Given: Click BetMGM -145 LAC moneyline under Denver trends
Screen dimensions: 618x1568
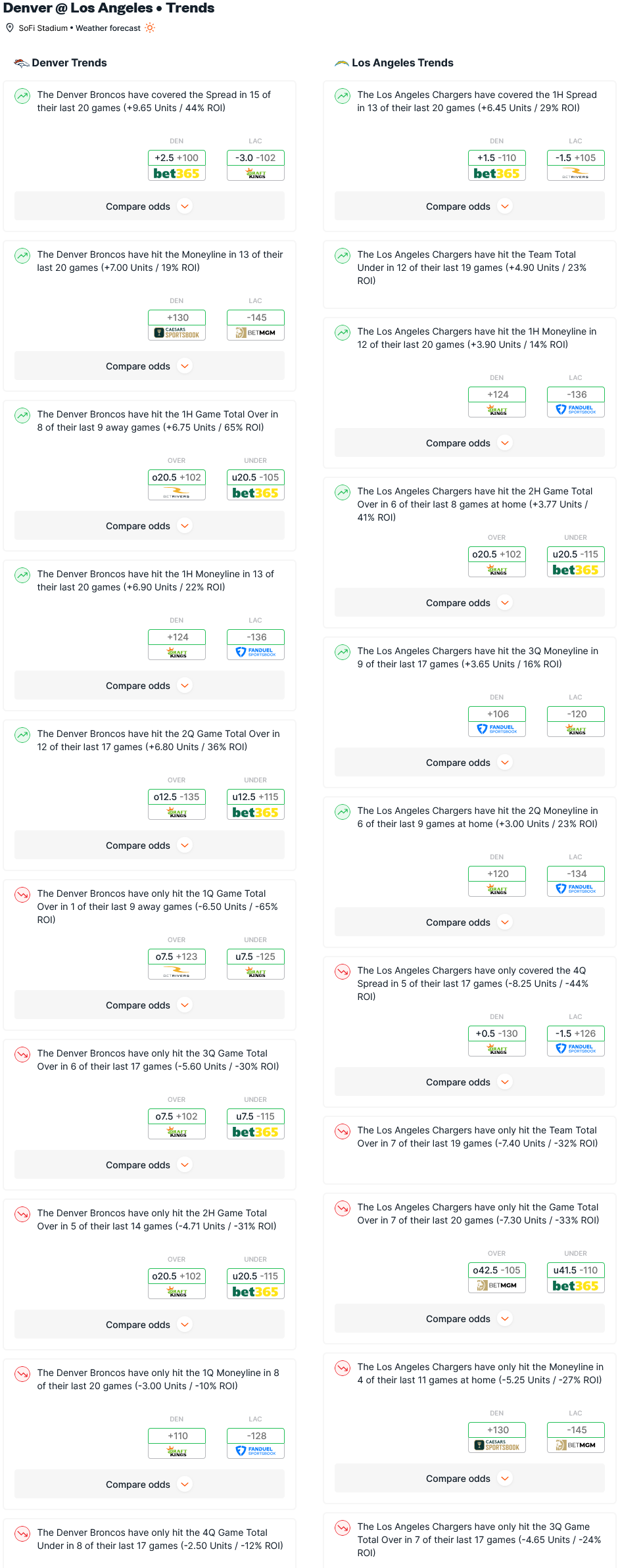Looking at the screenshot, I should pos(256,325).
